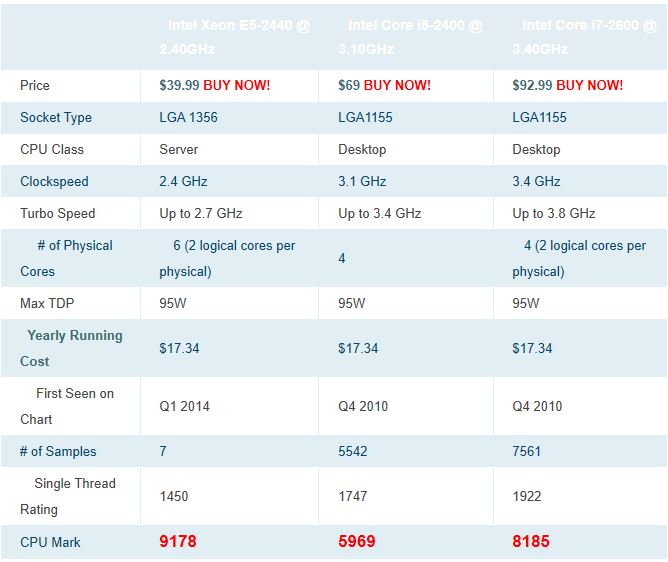Click the First Seen on Chart label
Image resolution: width=668 pixels, height=562 pixels.
(x=70, y=406)
